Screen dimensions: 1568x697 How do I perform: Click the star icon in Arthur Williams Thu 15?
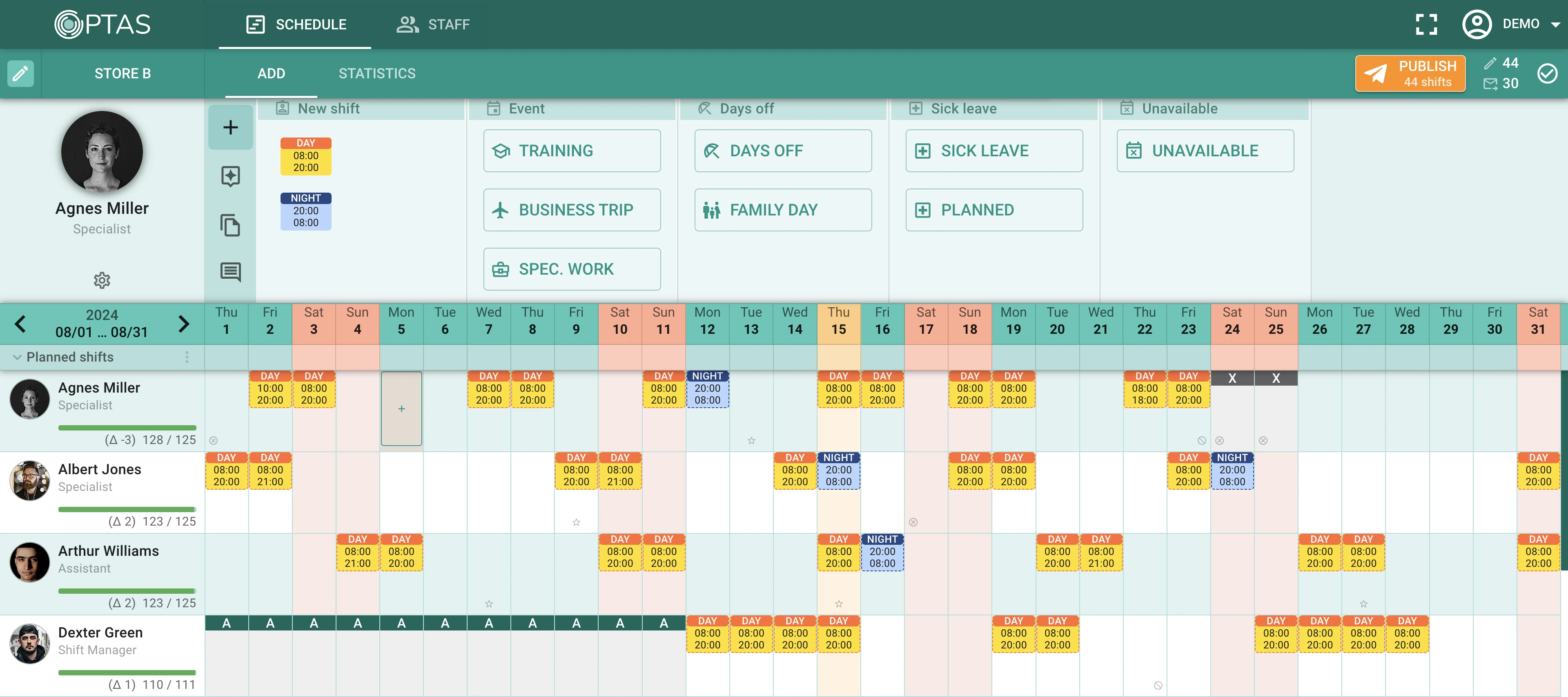pos(839,604)
